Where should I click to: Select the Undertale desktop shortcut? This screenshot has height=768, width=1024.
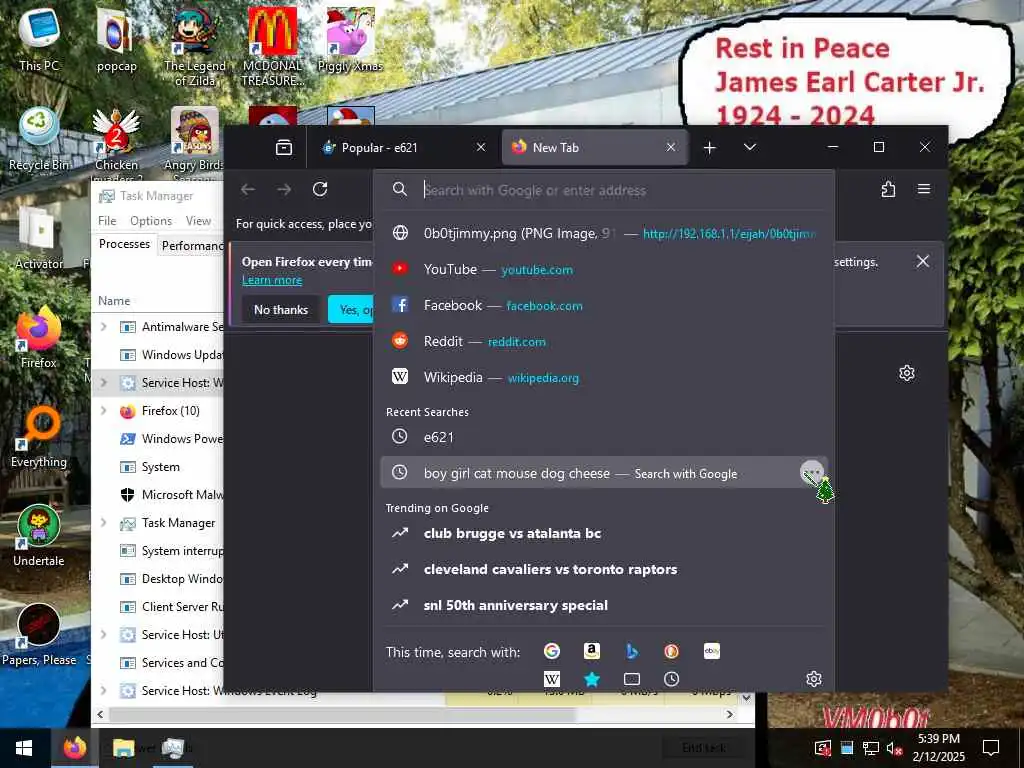[x=39, y=536]
